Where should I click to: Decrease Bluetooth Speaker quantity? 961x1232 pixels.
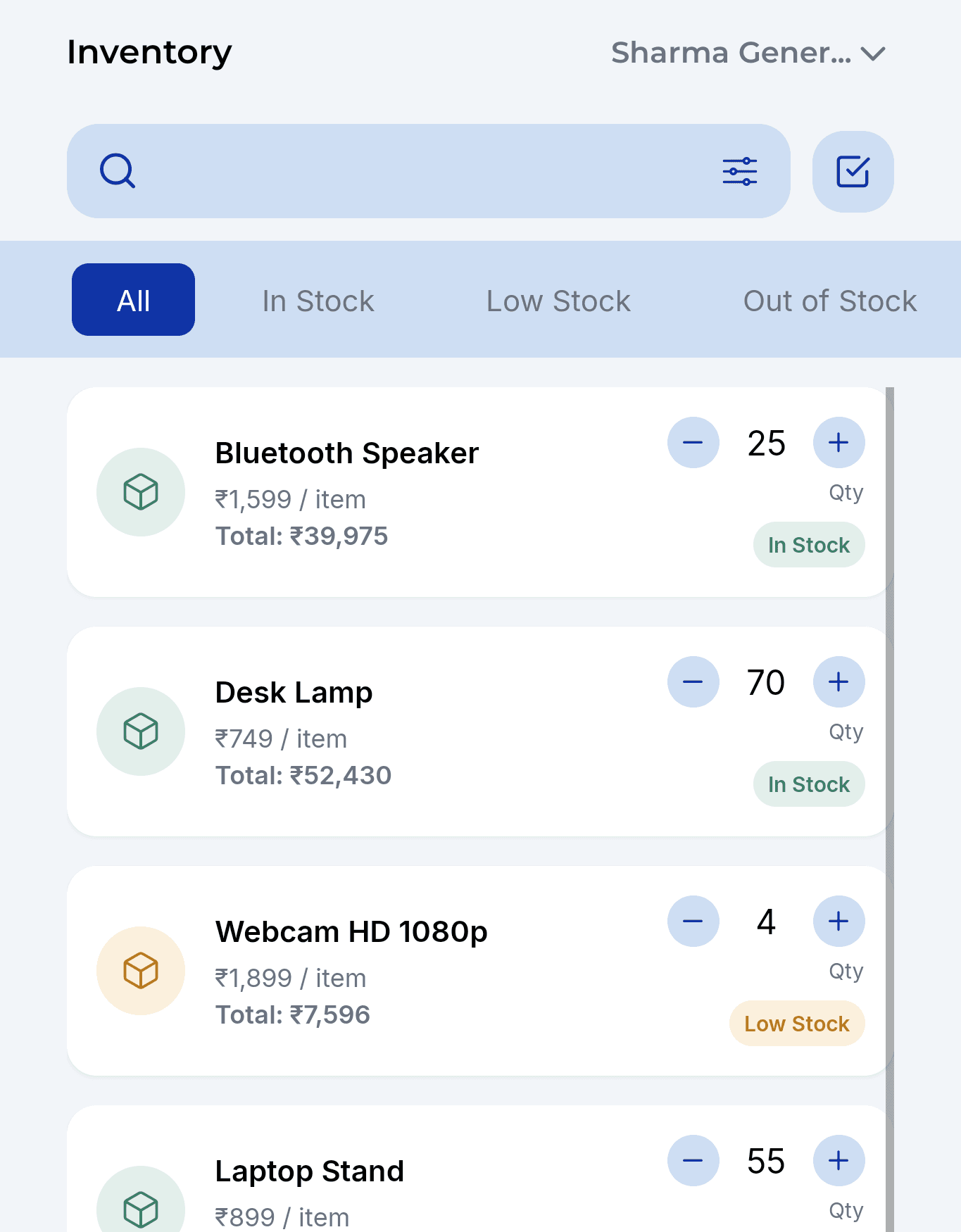(693, 443)
